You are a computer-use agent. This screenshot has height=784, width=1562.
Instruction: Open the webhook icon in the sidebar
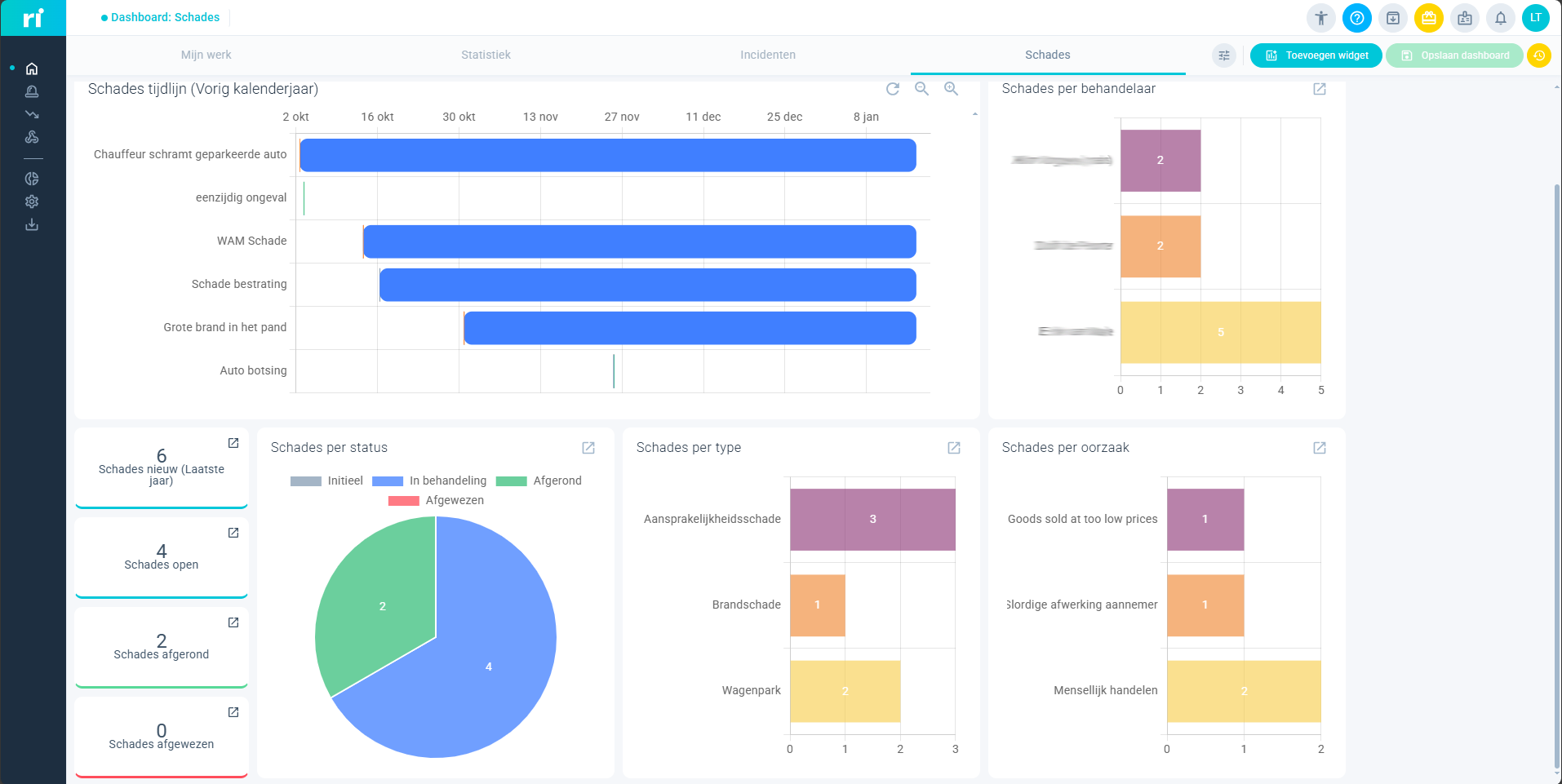pyautogui.click(x=32, y=137)
